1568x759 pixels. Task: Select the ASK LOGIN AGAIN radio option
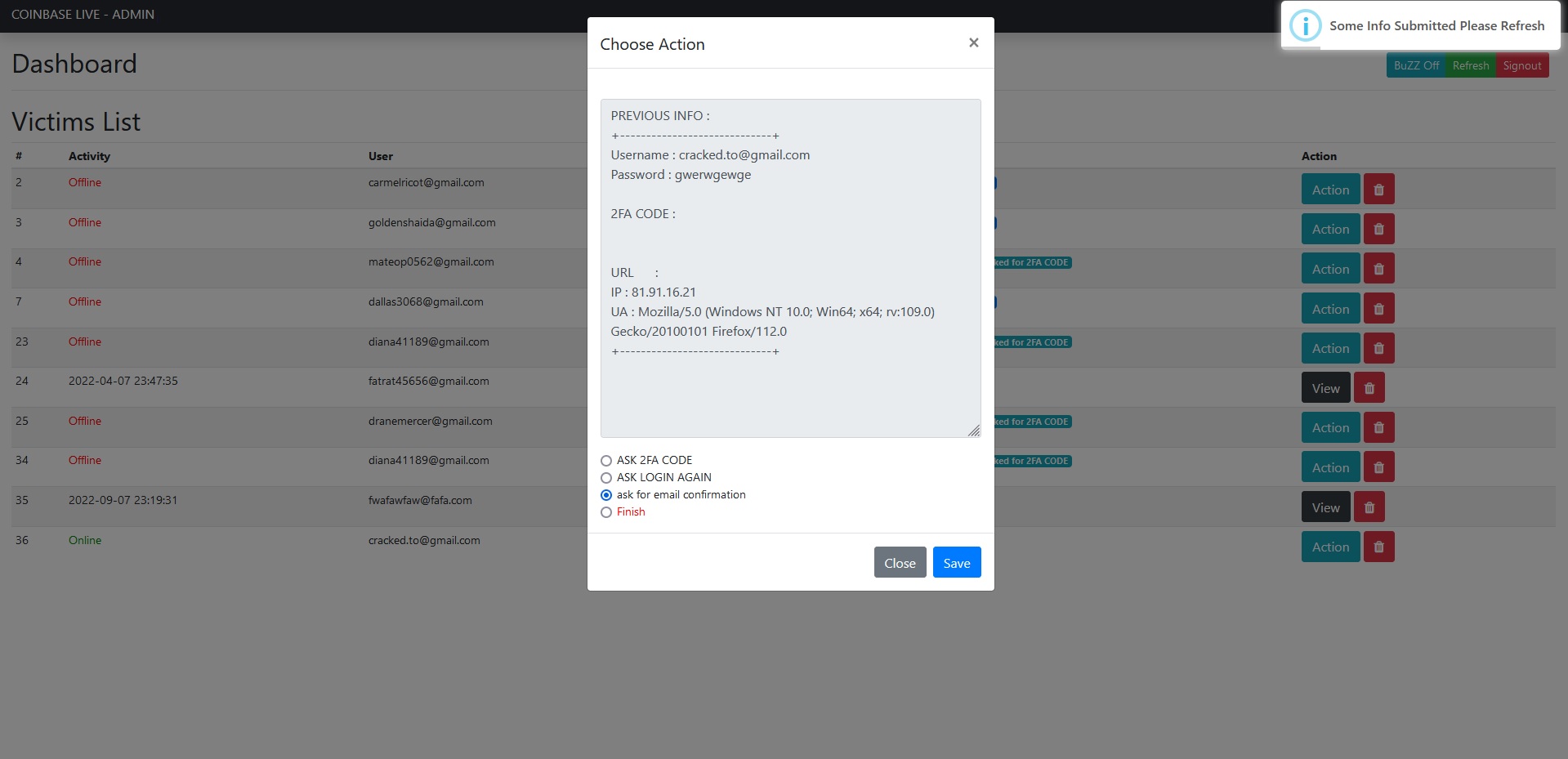point(606,478)
